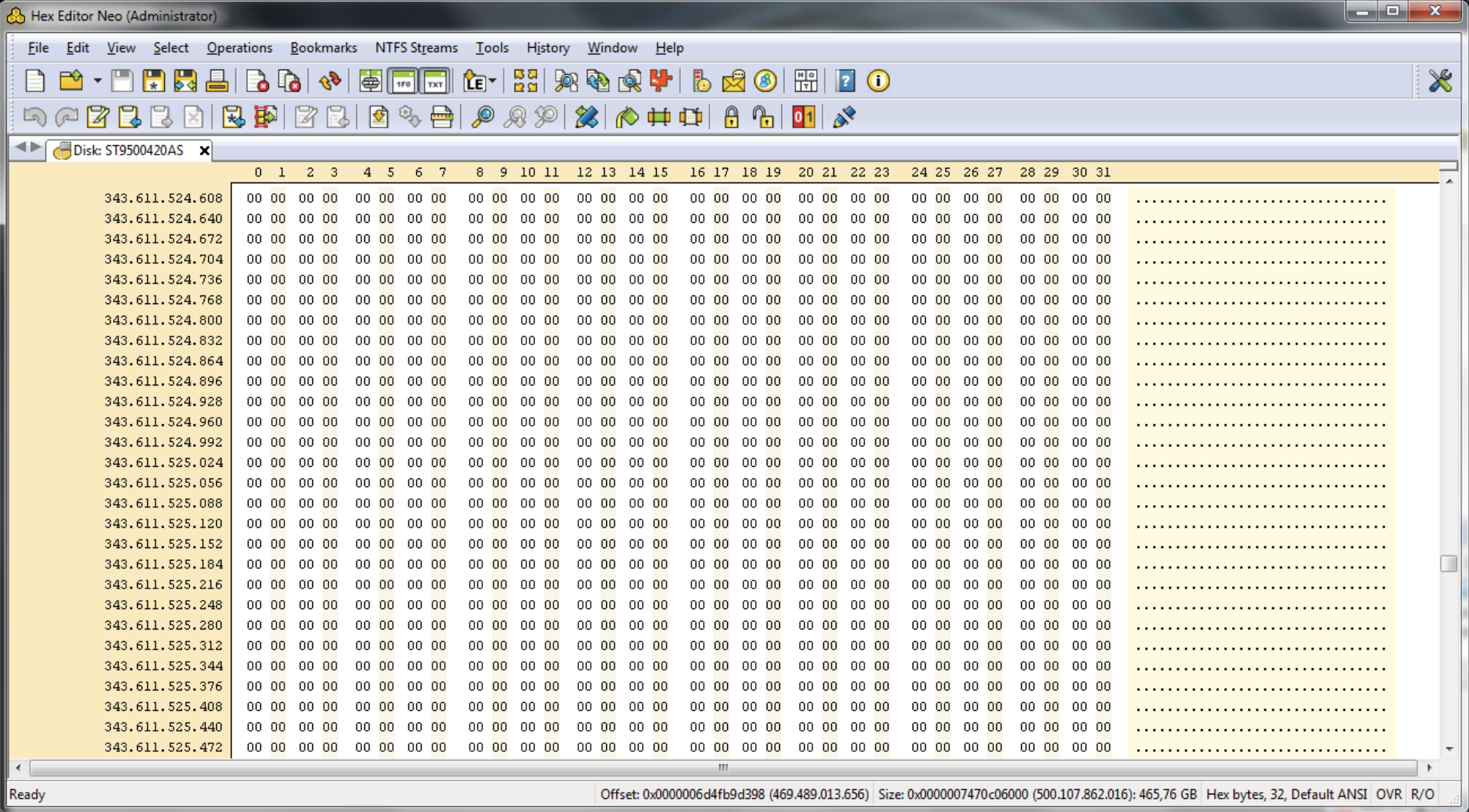Expand the Open file dropdown arrow
1469x812 pixels.
(97, 81)
